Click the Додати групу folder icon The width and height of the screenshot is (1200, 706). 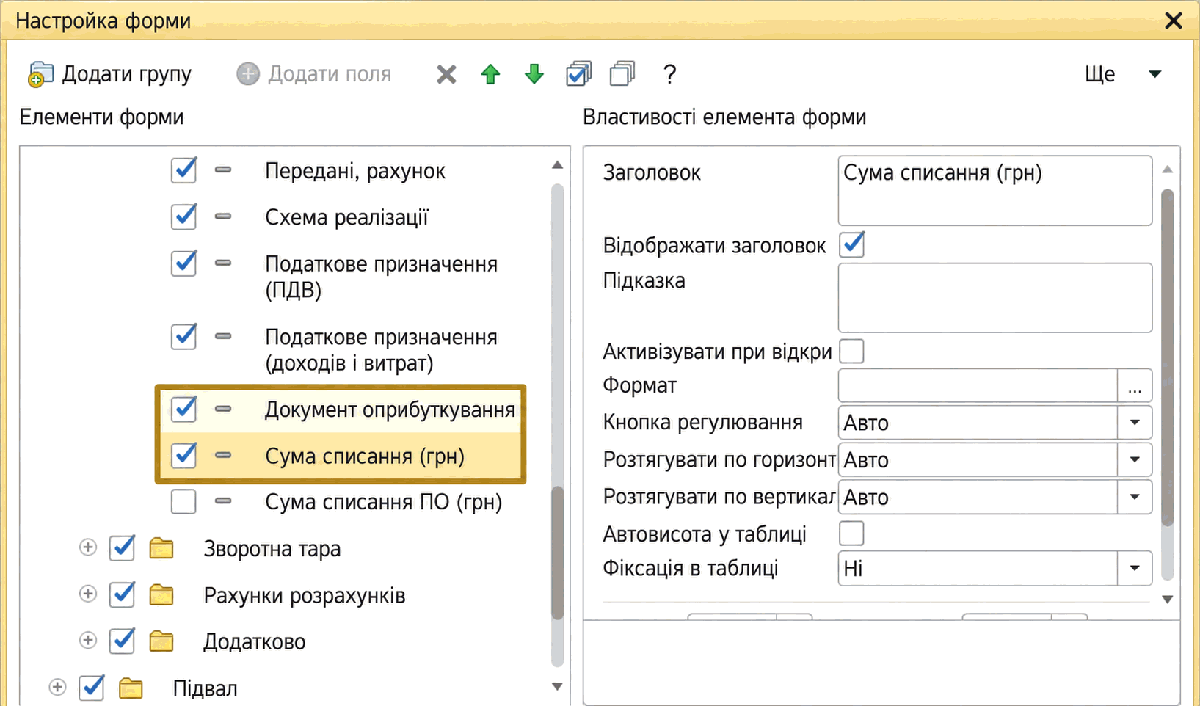[x=40, y=75]
